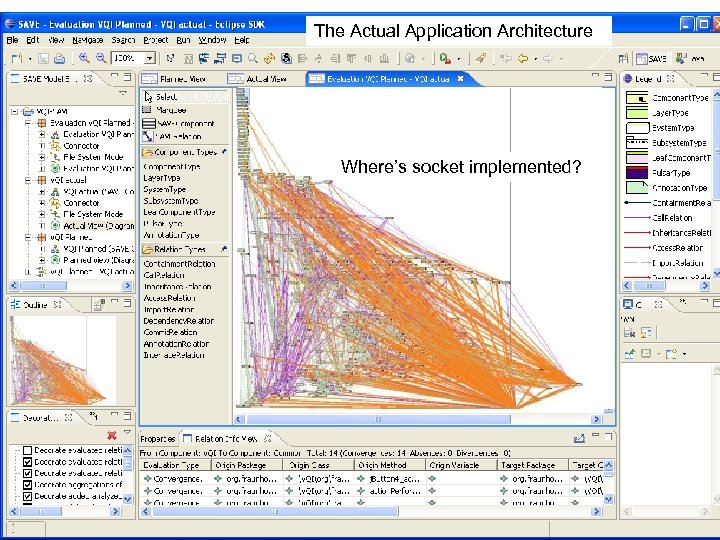Switch to the Actual View tab
The width and height of the screenshot is (720, 540).
(x=258, y=79)
